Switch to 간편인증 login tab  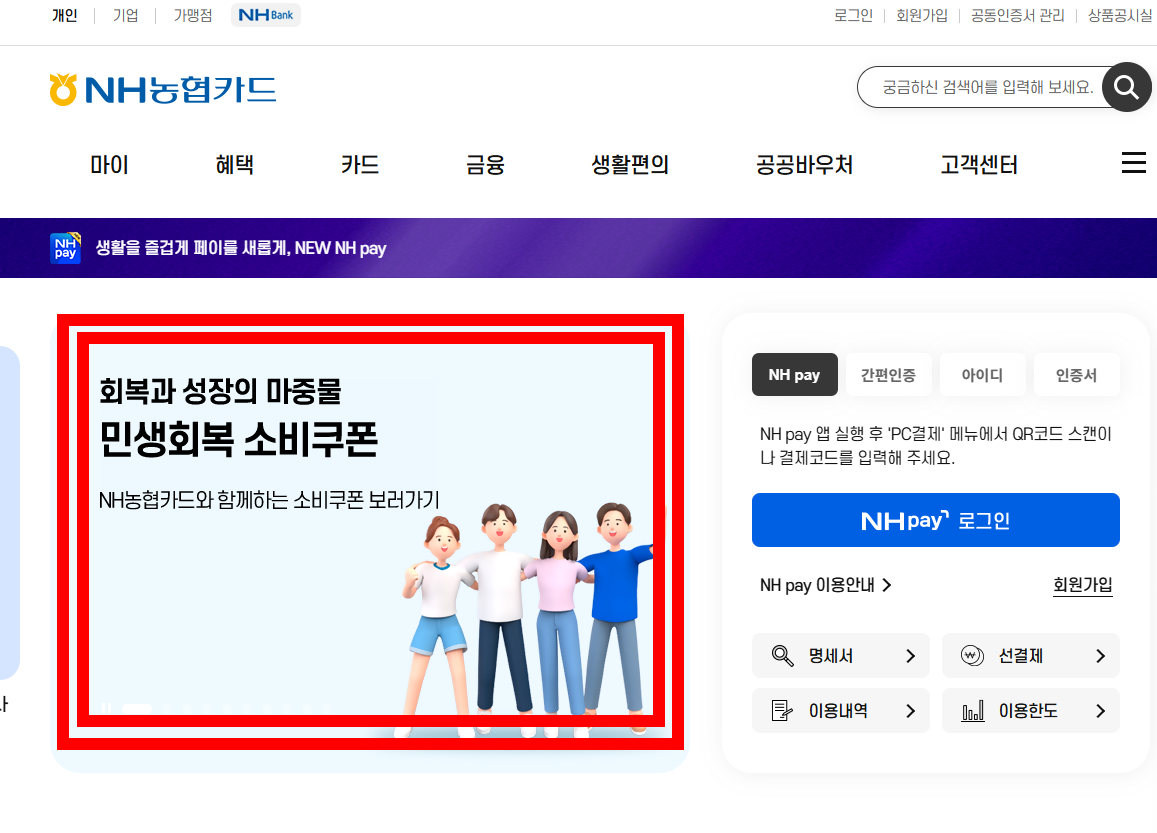[888, 375]
